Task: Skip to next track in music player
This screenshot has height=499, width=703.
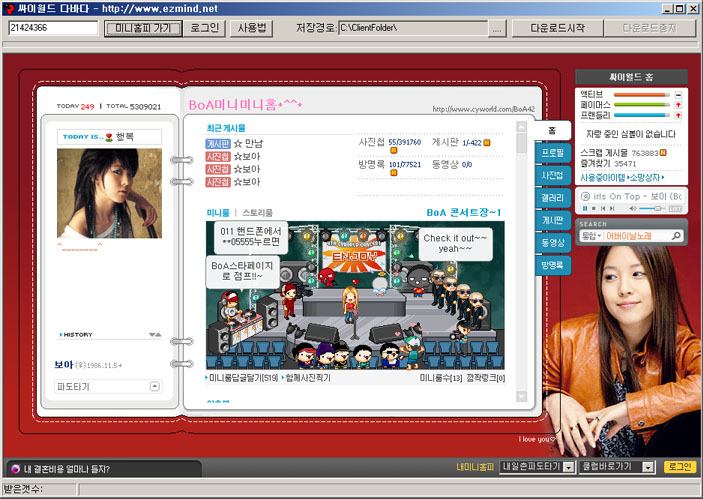Action: pyautogui.click(x=612, y=208)
